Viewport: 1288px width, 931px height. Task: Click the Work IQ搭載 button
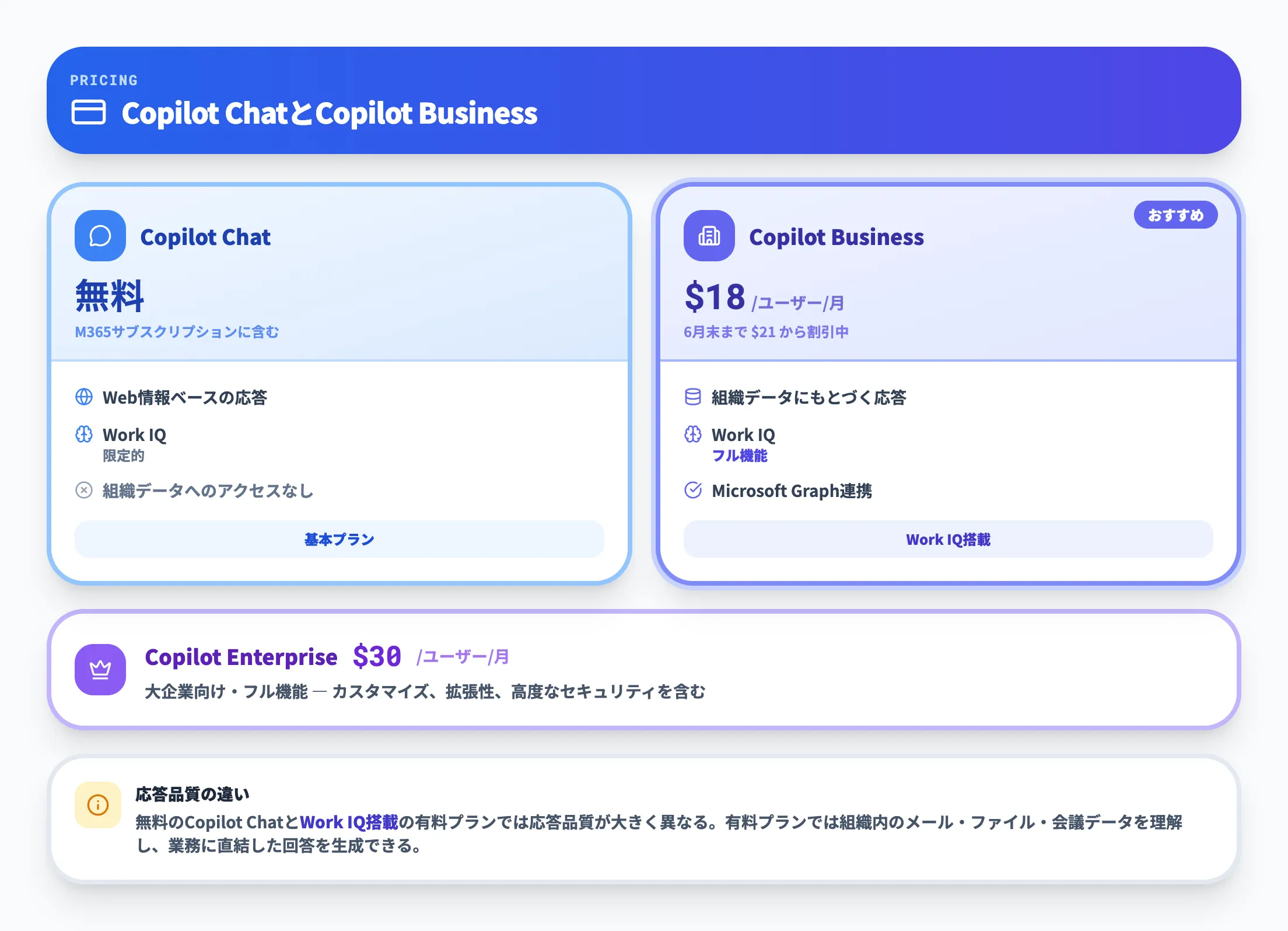coord(947,540)
